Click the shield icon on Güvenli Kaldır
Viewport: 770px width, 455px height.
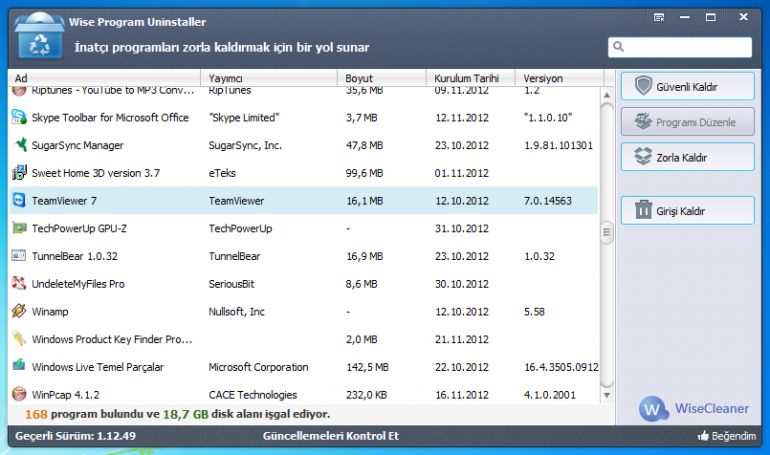[643, 85]
